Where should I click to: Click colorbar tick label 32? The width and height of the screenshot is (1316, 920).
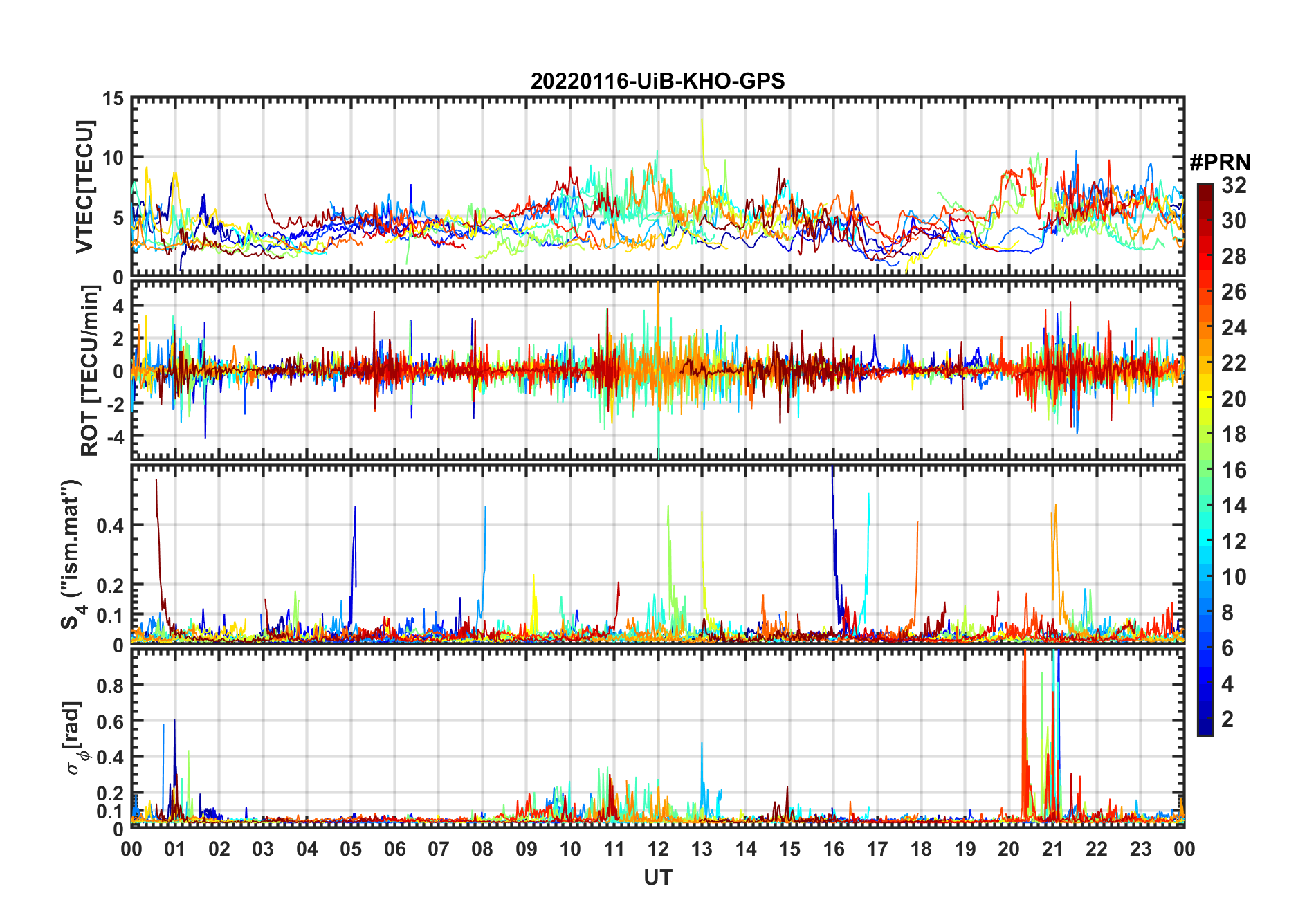1234,185
